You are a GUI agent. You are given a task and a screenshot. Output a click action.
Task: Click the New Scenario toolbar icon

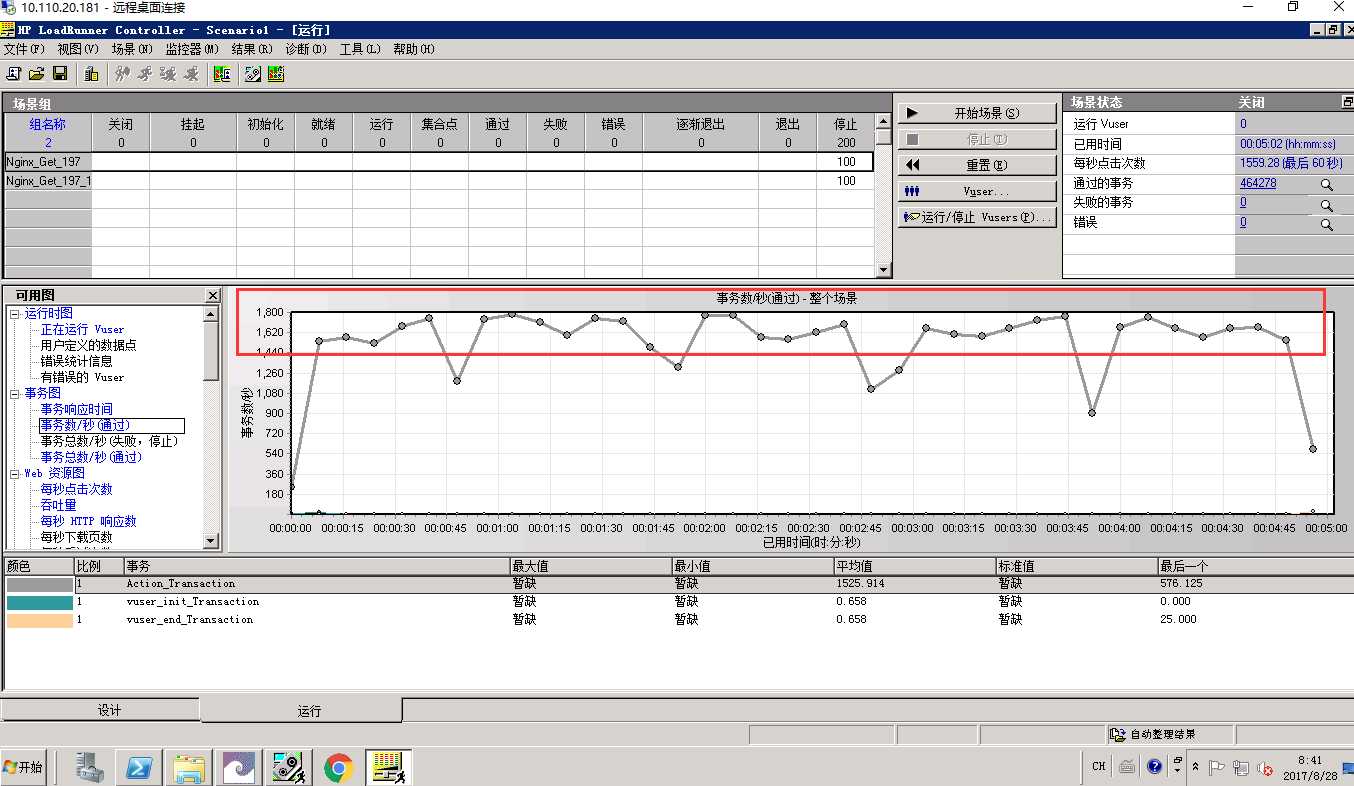coord(14,73)
